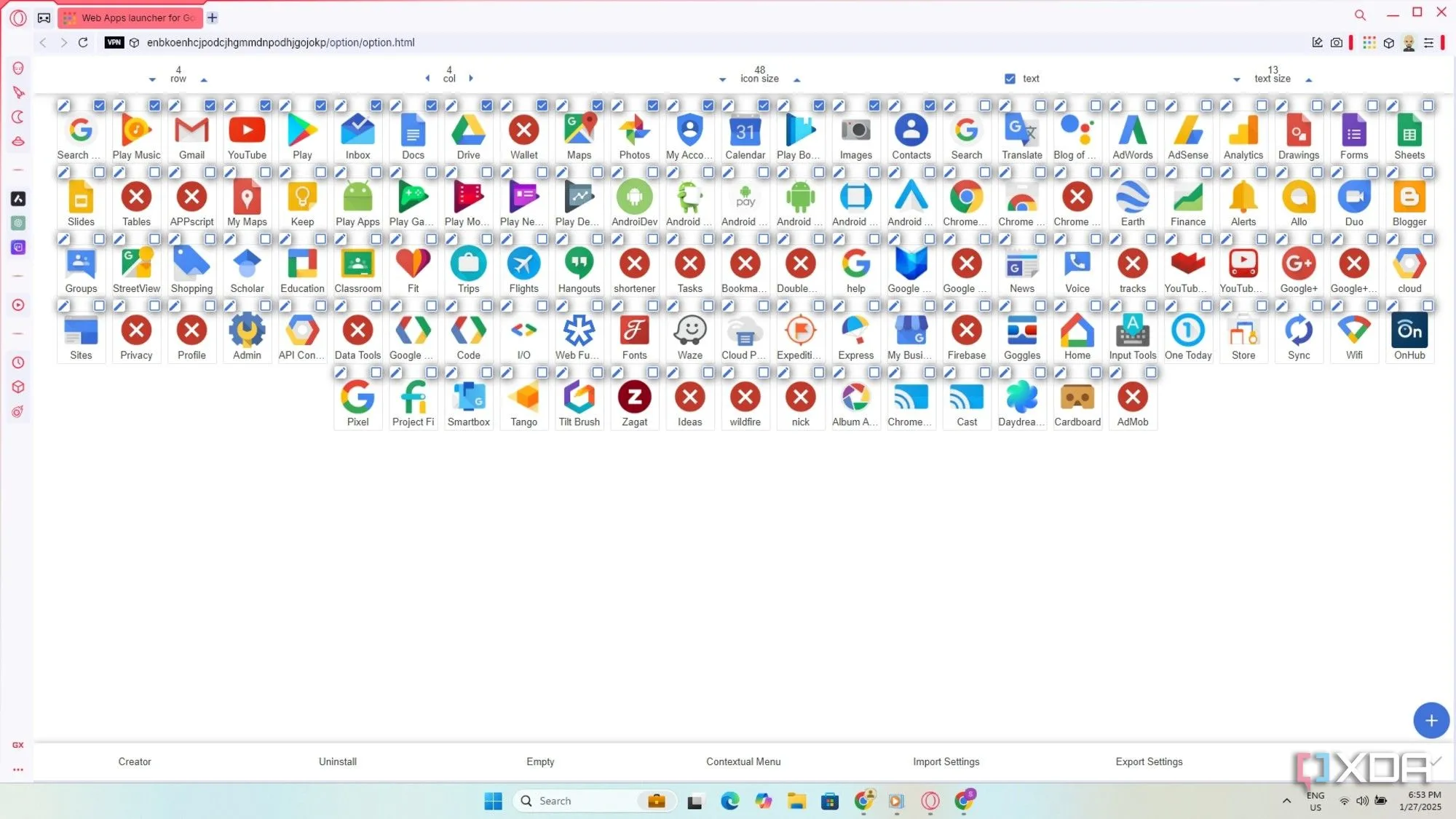This screenshot has height=819, width=1456.
Task: Open the Google Earth icon
Action: pyautogui.click(x=1132, y=197)
